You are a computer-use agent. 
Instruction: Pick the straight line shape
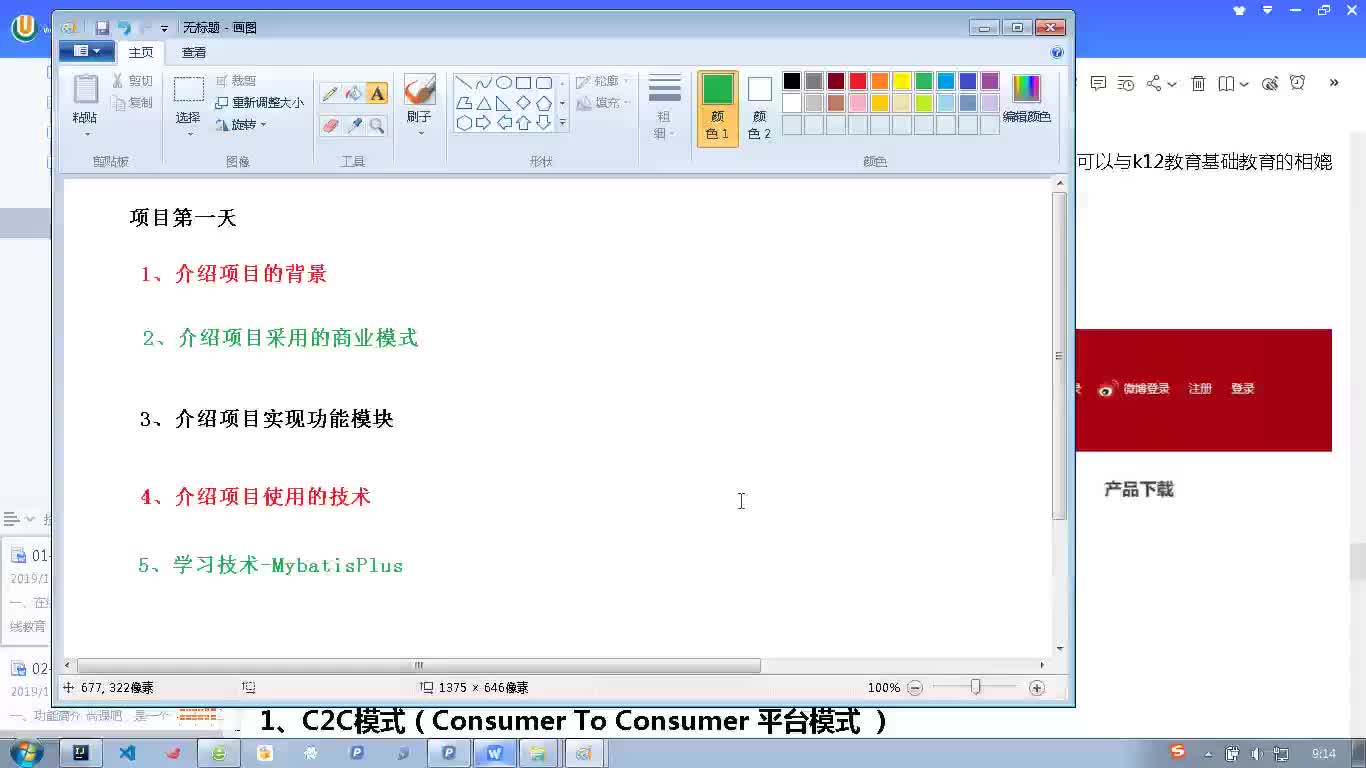[x=464, y=83]
